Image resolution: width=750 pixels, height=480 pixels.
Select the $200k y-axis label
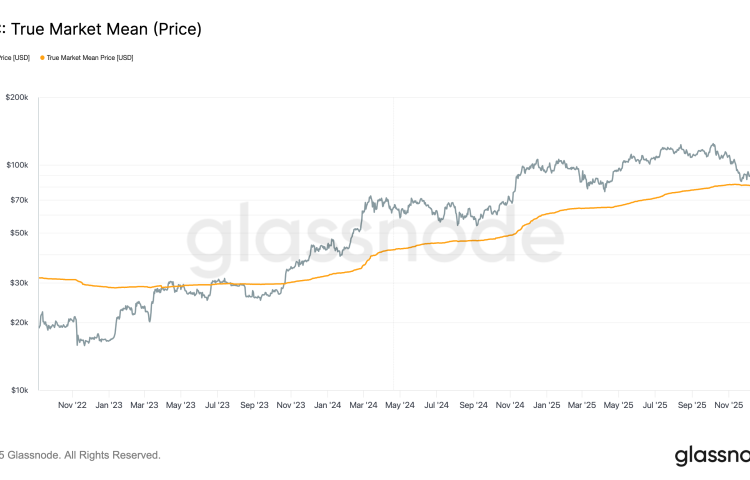(x=18, y=97)
